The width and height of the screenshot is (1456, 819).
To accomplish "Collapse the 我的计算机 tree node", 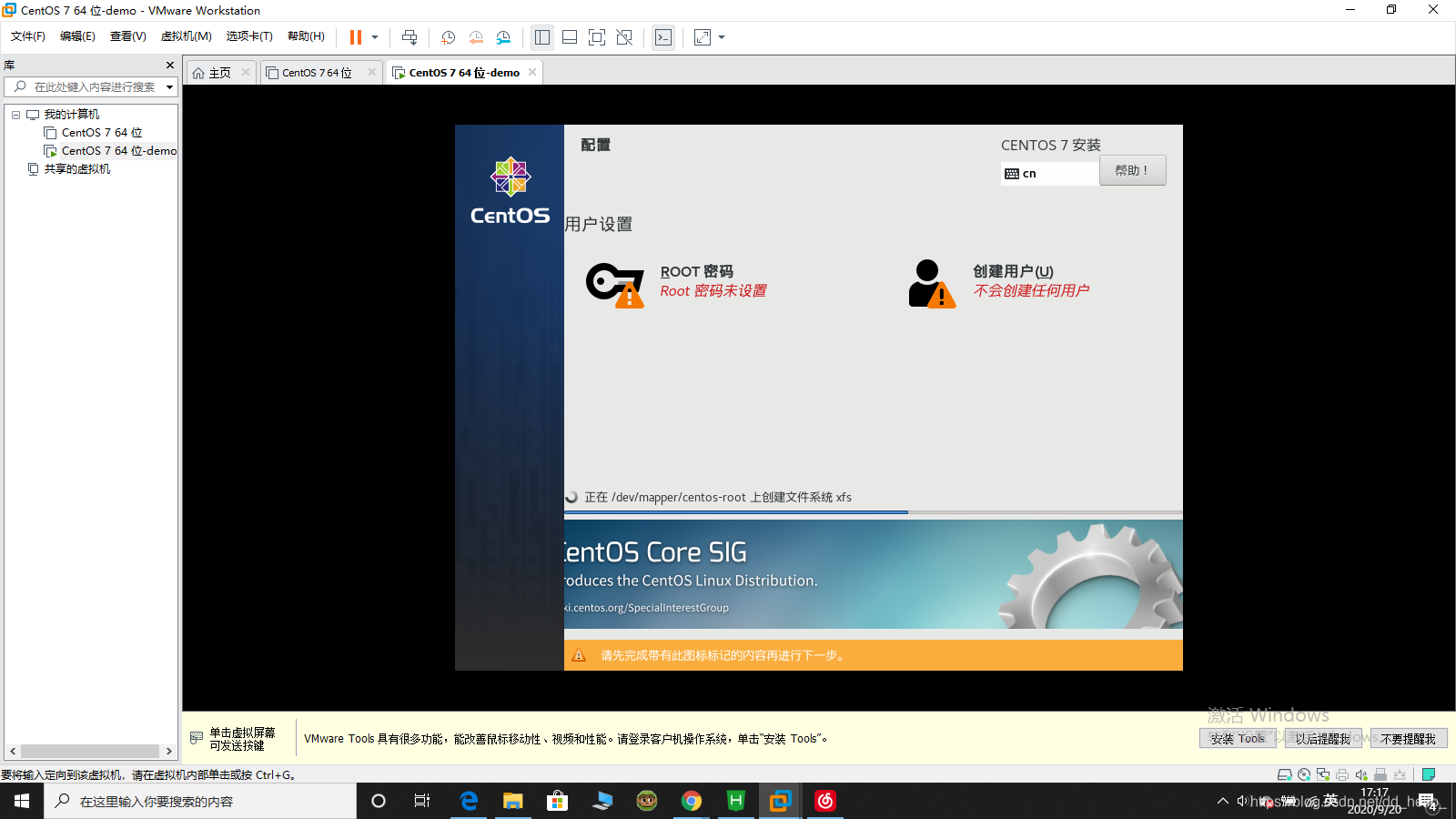I will 15,115.
